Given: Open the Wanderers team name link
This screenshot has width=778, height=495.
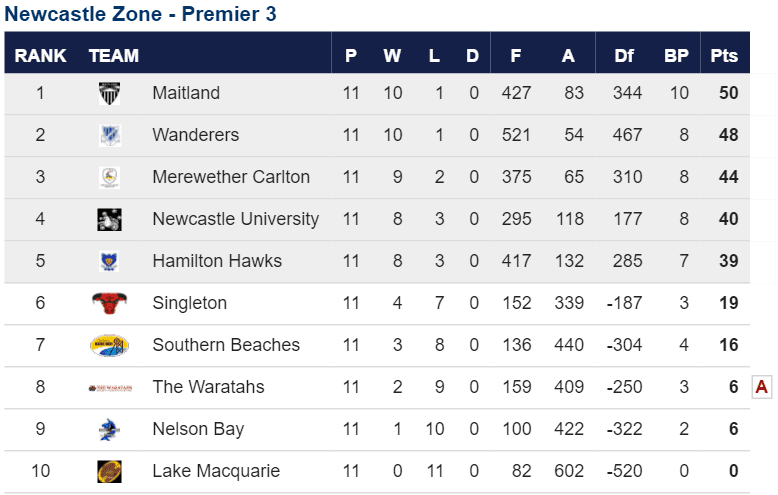Looking at the screenshot, I should click(x=195, y=135).
